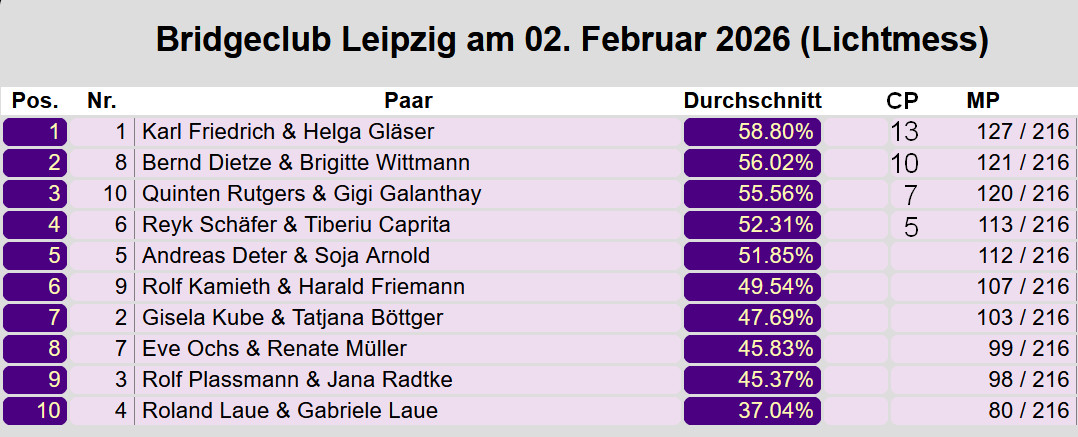Click the 127 / 216 MP score
Viewport: 1078px width, 437px height.
click(x=1023, y=131)
